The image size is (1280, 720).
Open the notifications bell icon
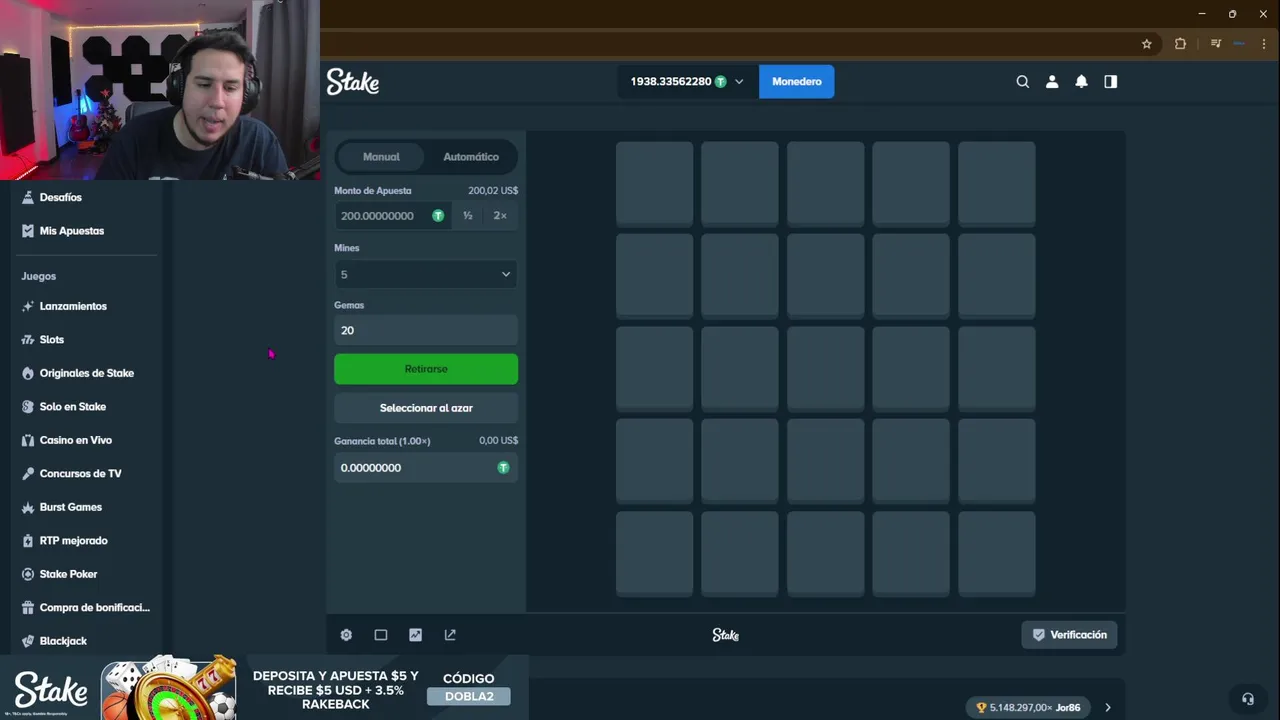click(1081, 82)
